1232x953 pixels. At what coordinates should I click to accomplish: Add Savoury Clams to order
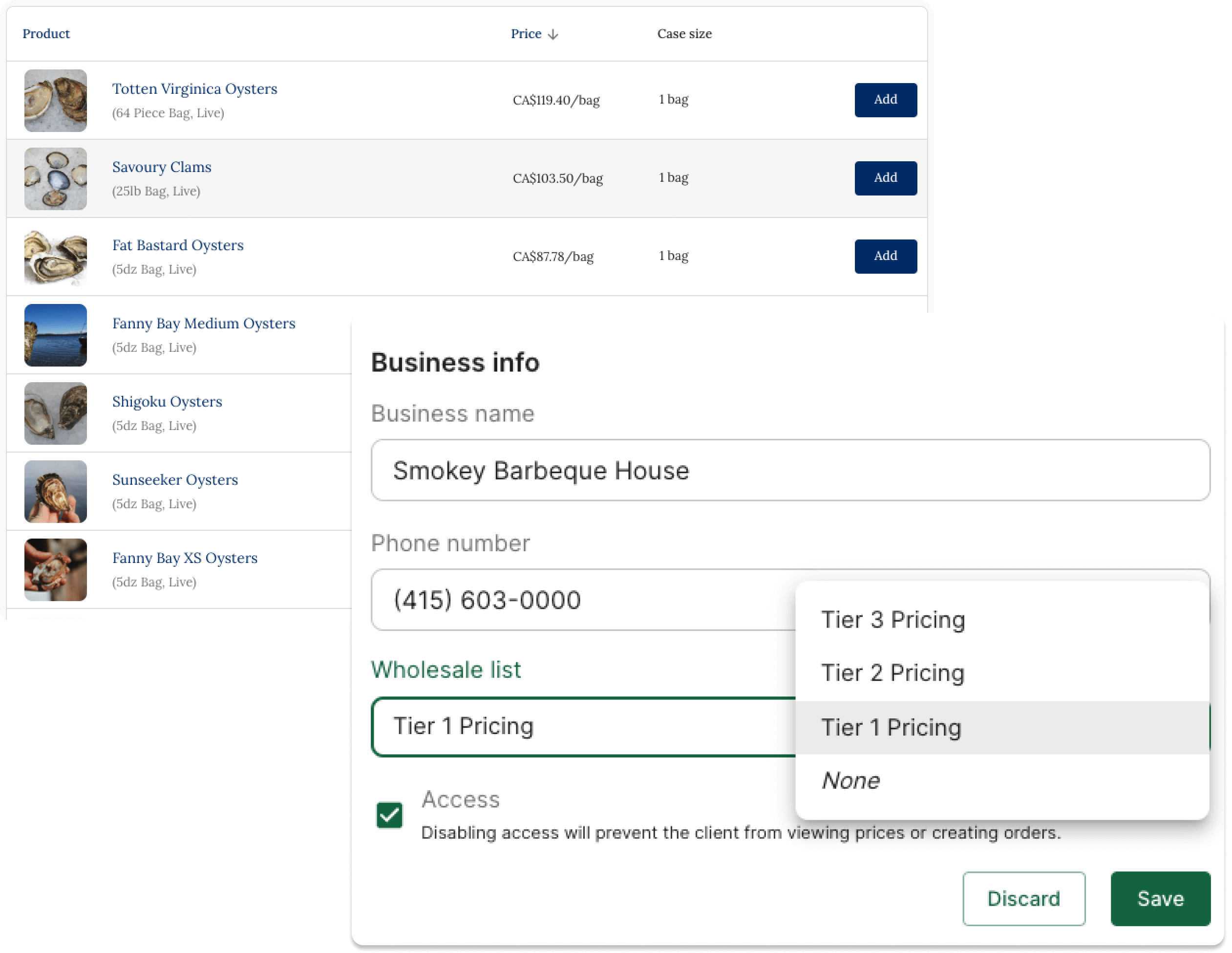885,178
